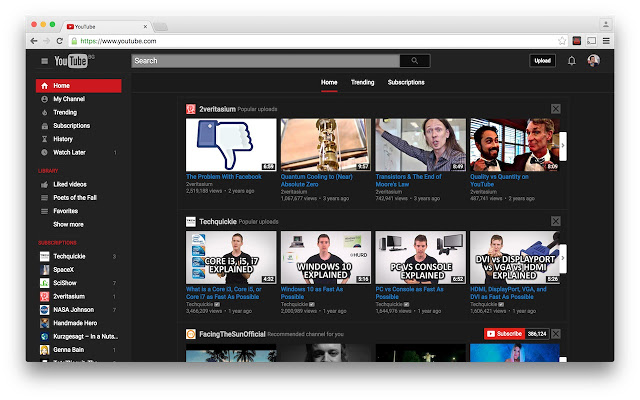This screenshot has height=400, width=640.
Task: Select the YouTube browser tab
Action: 107,27
